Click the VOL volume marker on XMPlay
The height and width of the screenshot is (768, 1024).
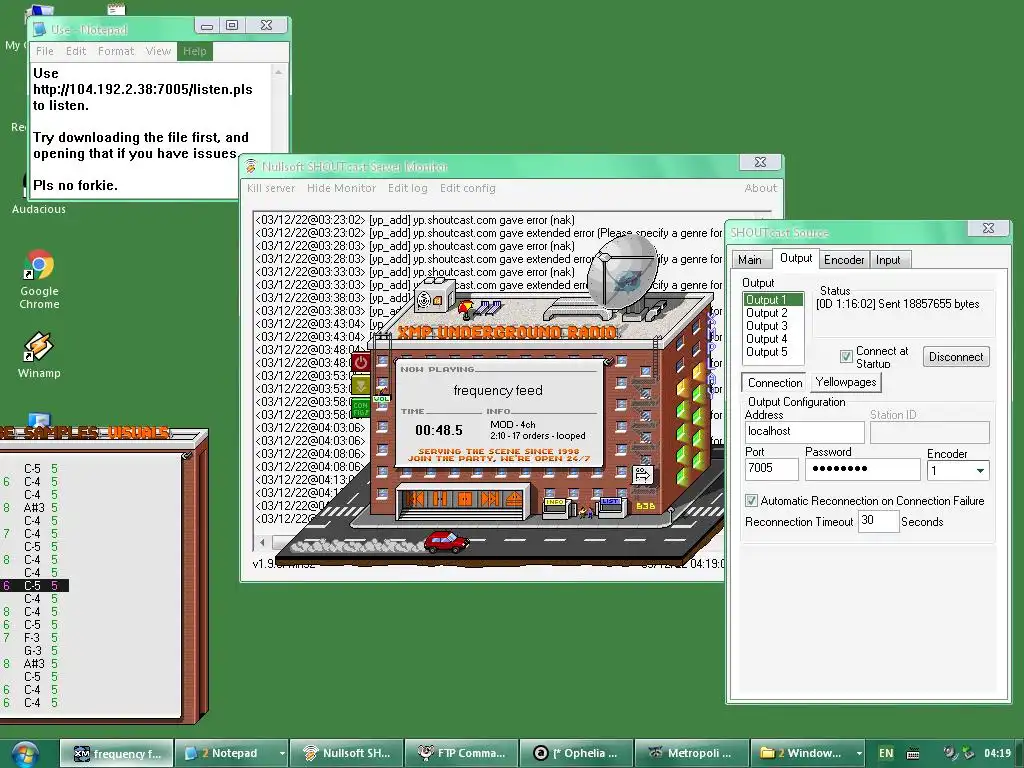coord(381,398)
